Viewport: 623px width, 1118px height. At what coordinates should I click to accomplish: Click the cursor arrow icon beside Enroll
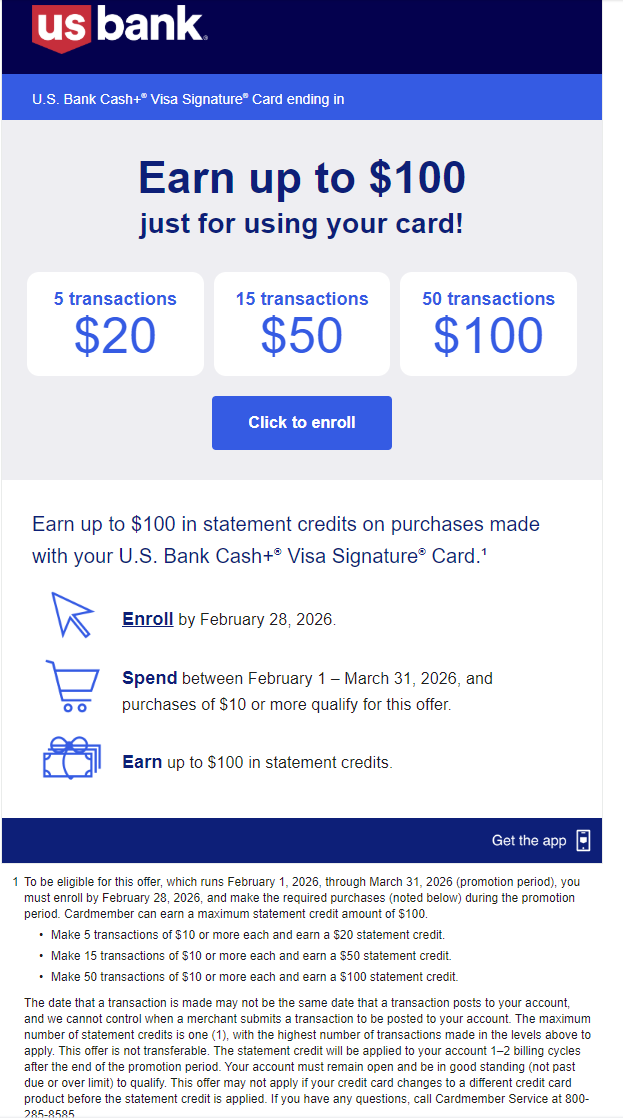[71, 614]
